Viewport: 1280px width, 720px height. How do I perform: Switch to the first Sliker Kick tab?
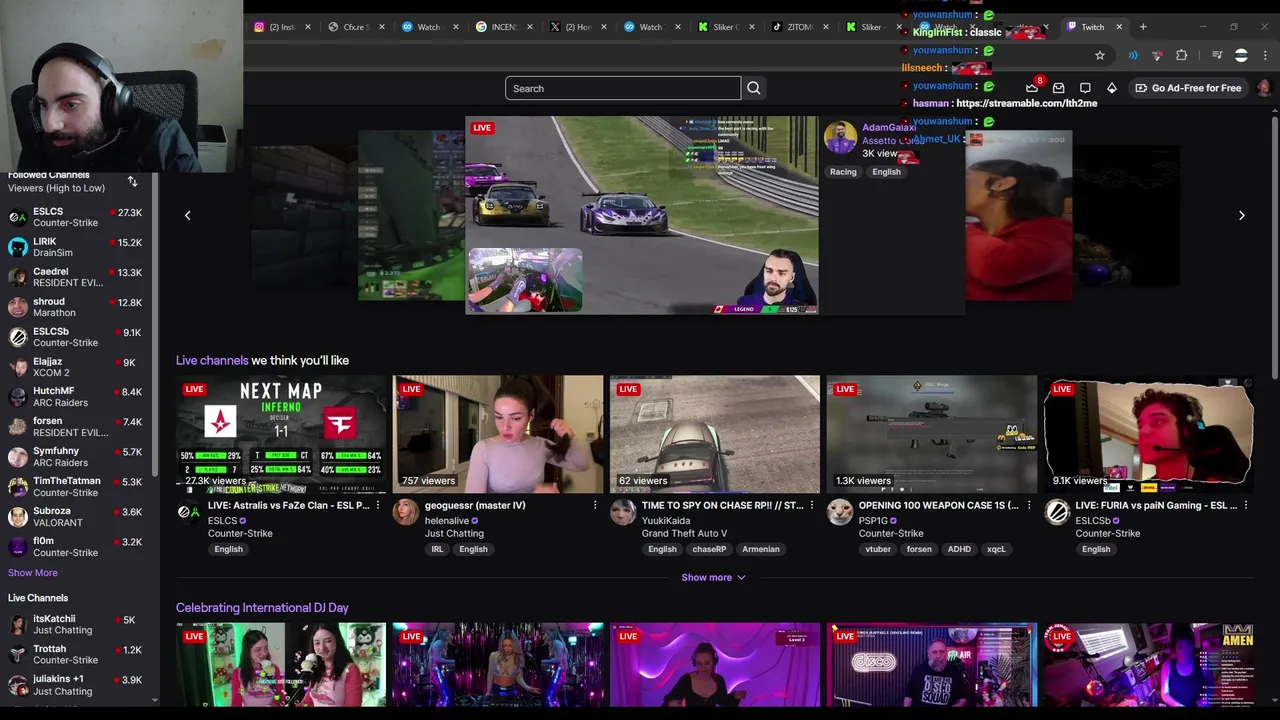click(724, 27)
